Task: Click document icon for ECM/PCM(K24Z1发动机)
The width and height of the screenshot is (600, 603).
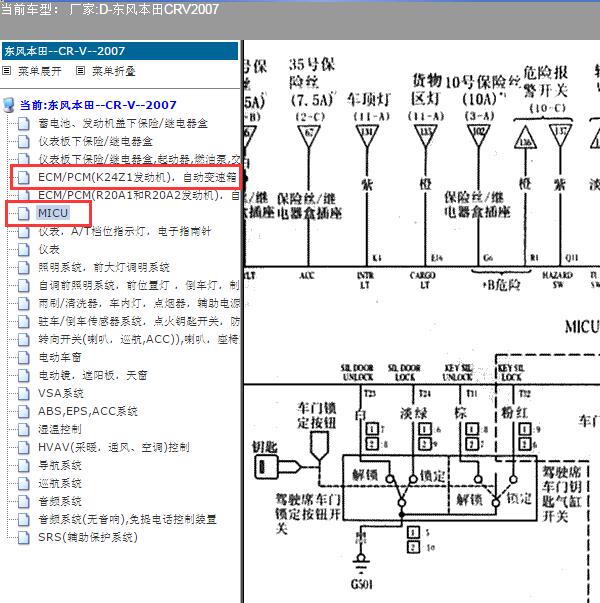Action: (x=23, y=177)
